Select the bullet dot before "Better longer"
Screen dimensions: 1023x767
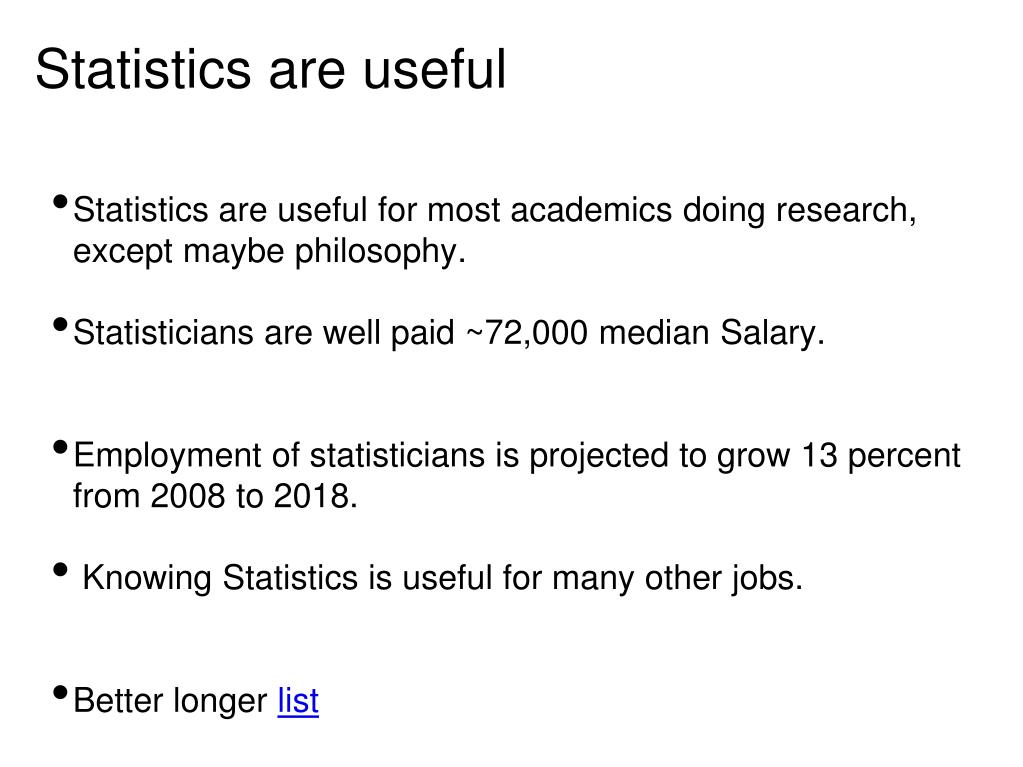tap(60, 693)
